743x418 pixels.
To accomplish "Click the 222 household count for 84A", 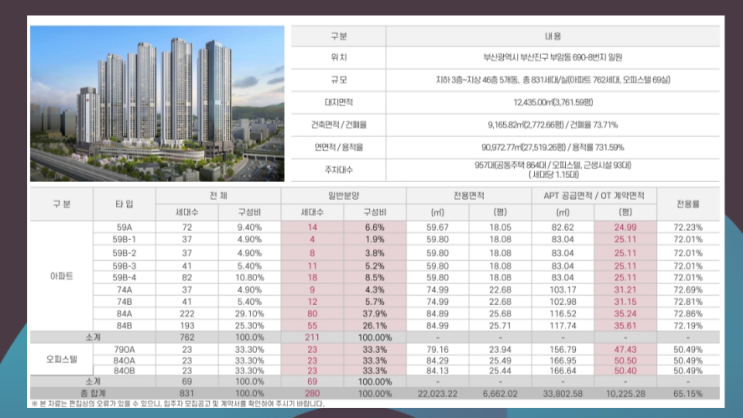I will 187,314.
